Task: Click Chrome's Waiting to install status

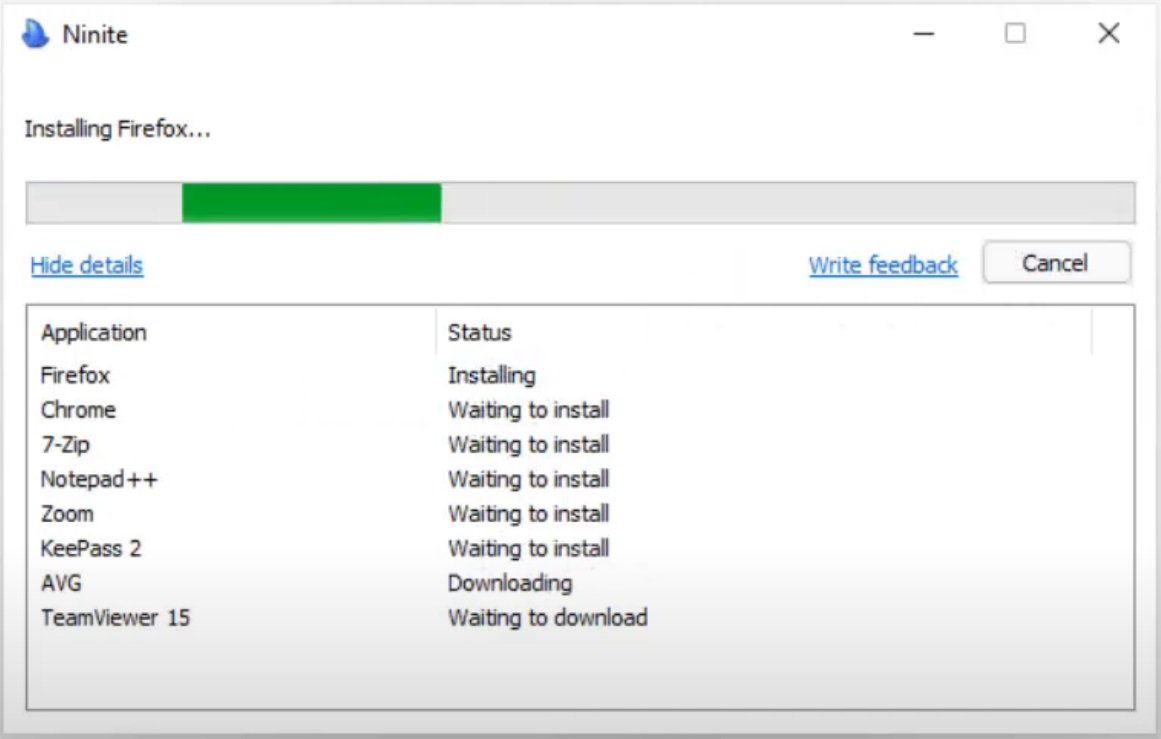Action: pos(529,409)
